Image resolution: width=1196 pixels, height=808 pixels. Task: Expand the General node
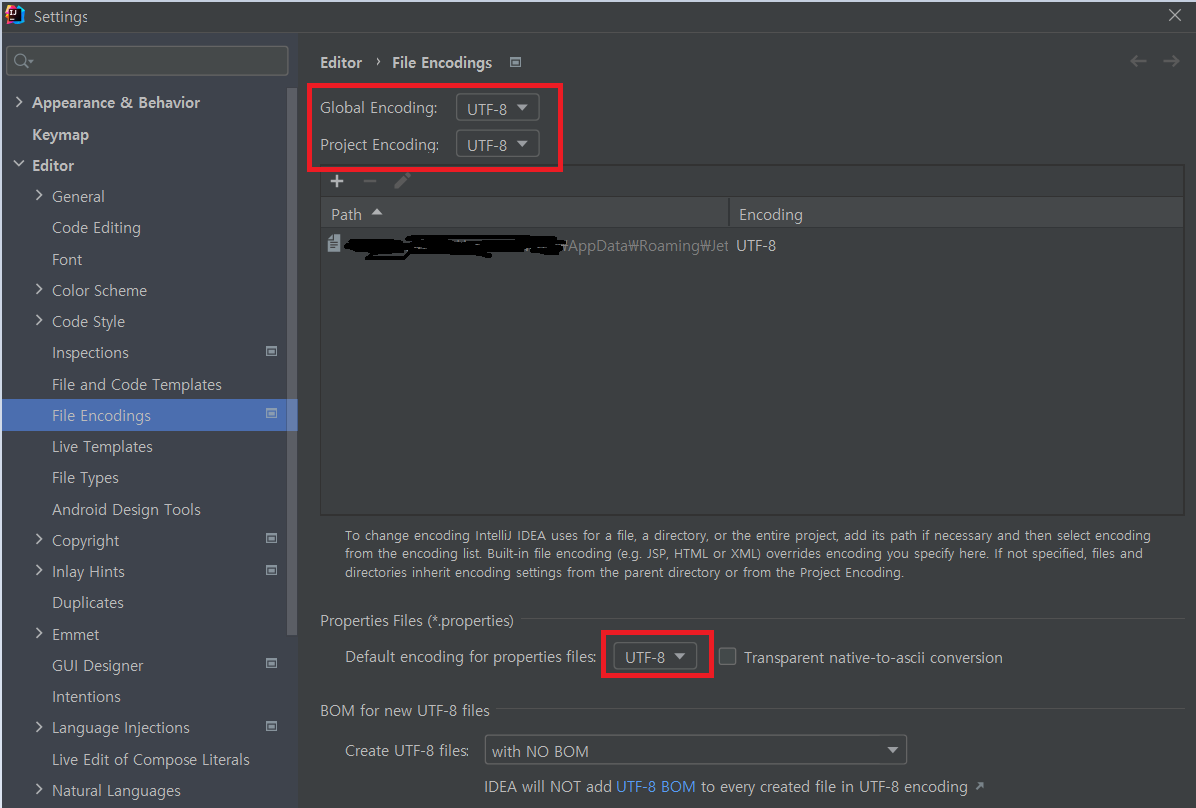click(x=39, y=195)
